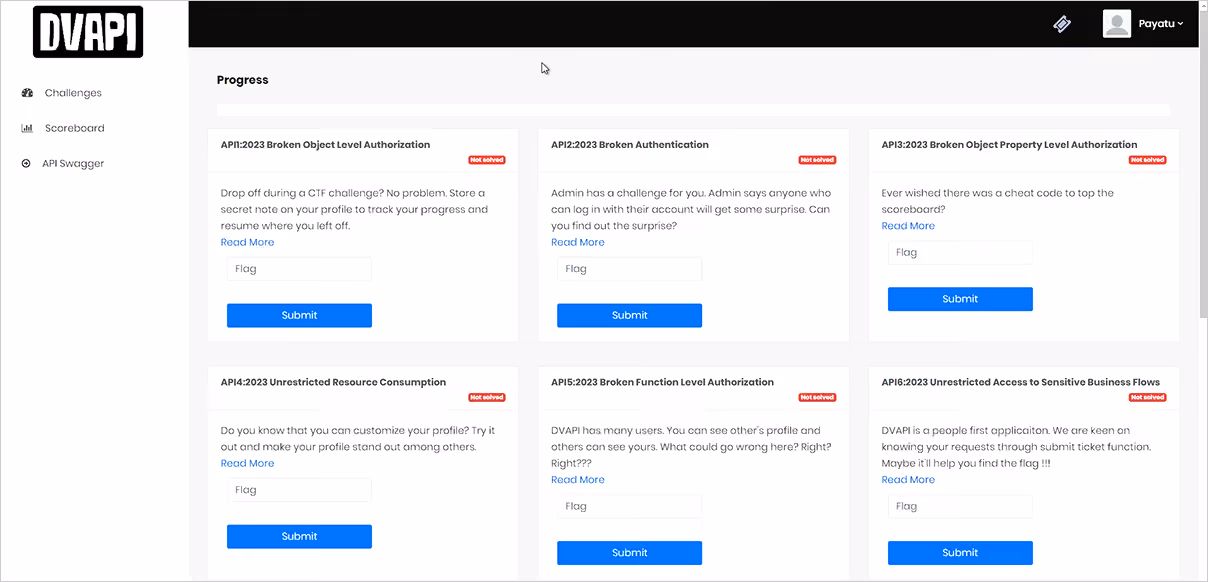Submit flag for Broken Function Level Authorization
The image size is (1208, 582).
point(629,552)
